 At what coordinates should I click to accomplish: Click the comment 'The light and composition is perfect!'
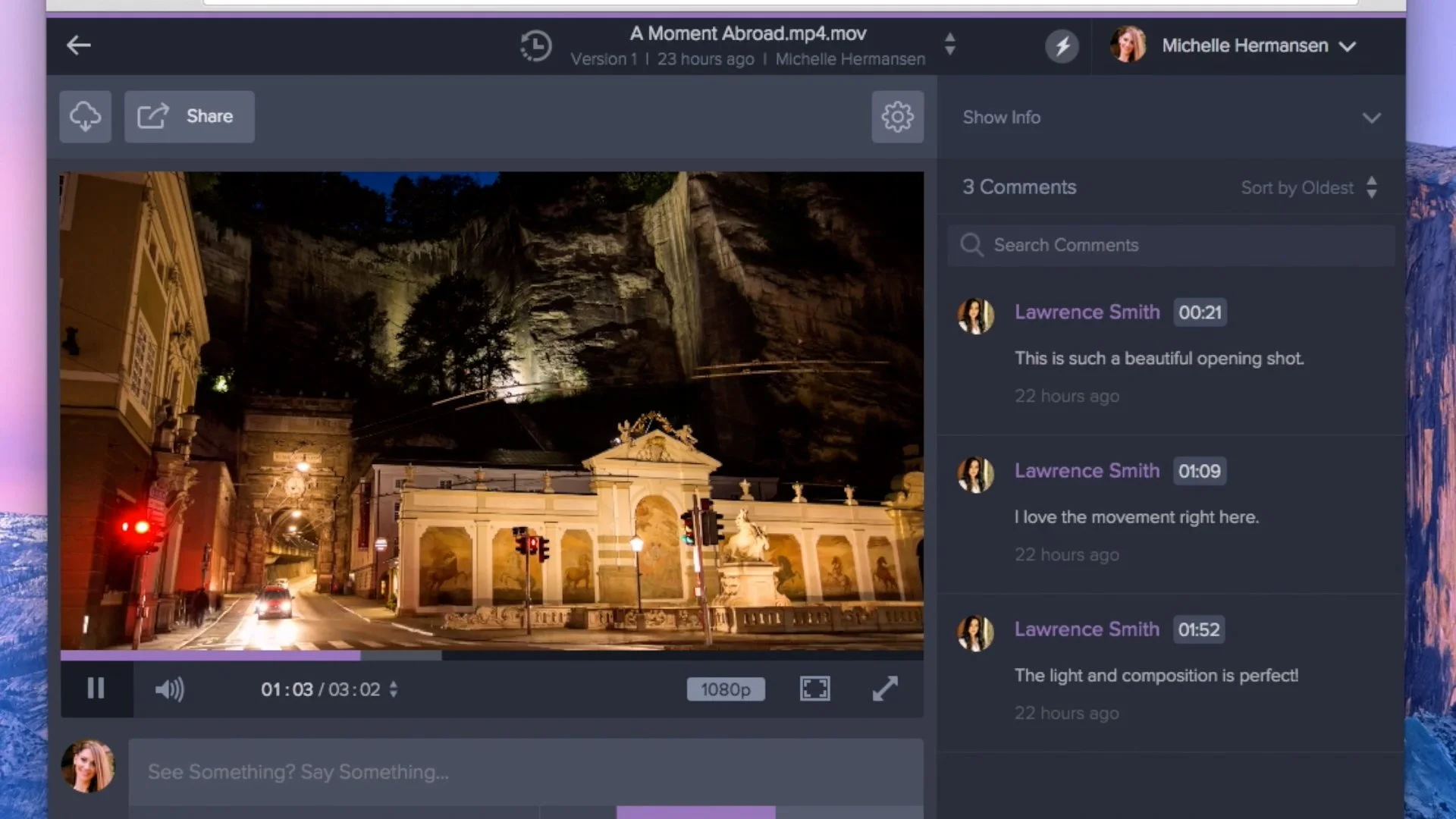[1156, 676]
